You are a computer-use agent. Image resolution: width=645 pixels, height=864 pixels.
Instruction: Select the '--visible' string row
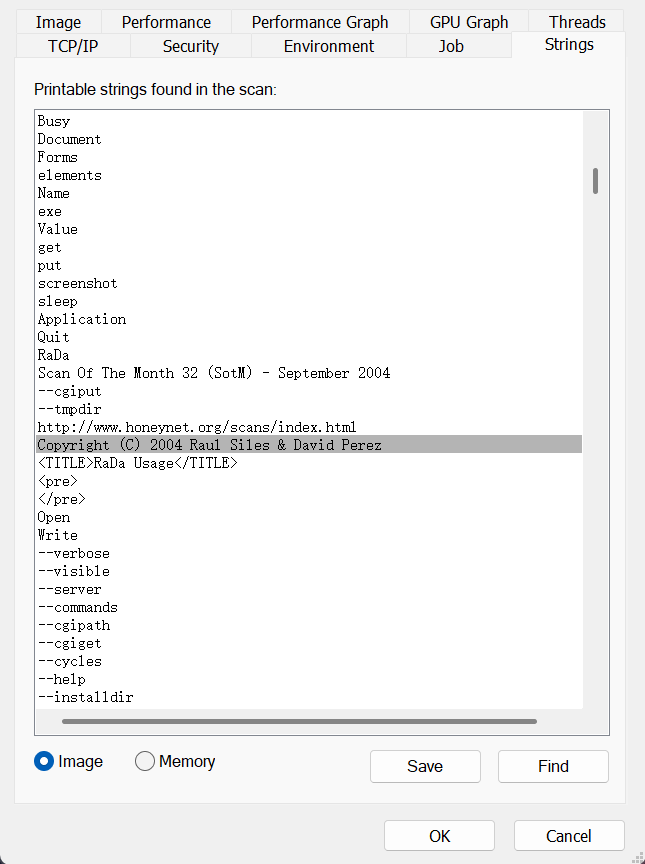click(x=309, y=571)
